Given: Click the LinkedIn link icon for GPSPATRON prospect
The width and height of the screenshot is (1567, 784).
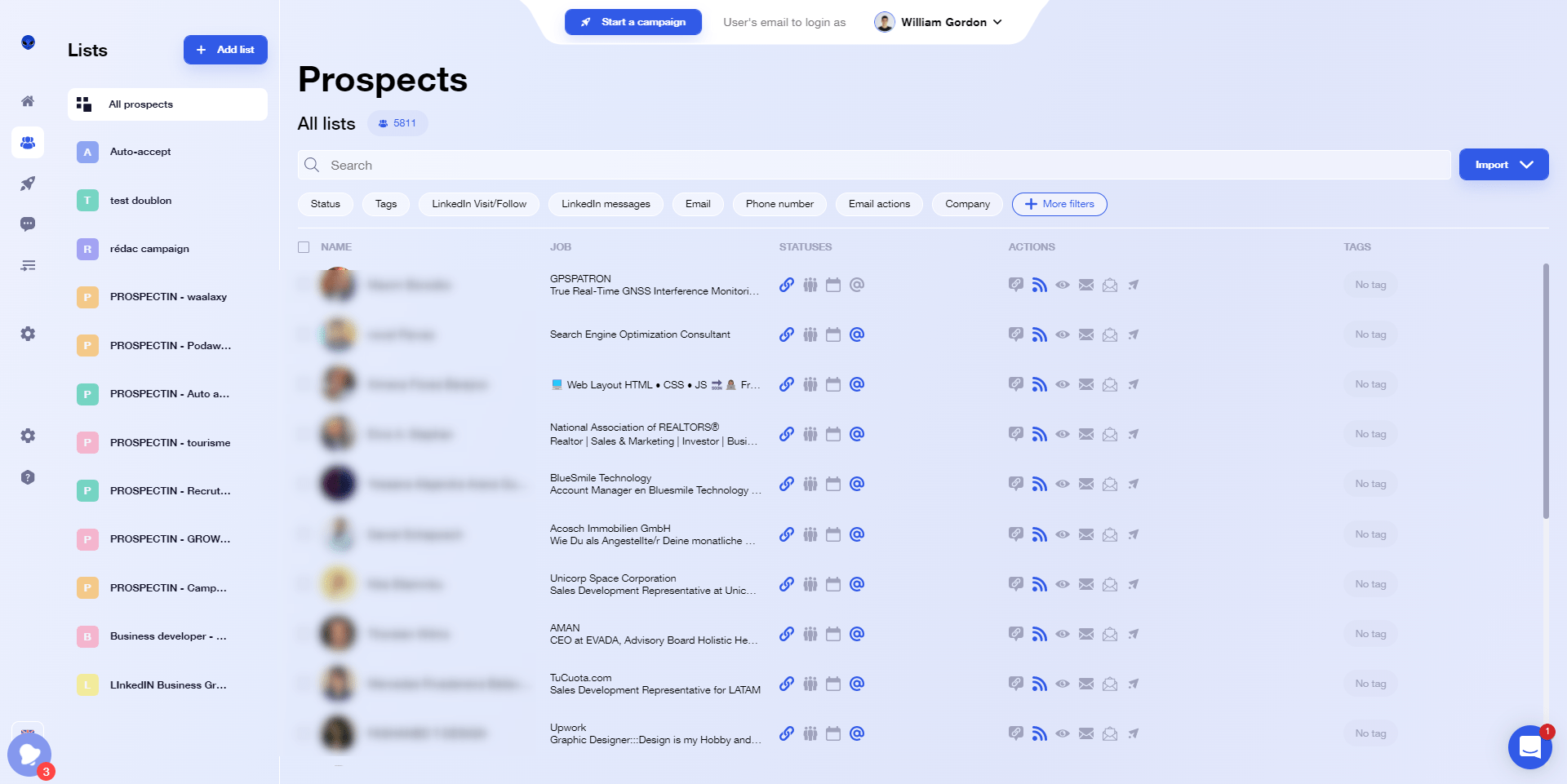Looking at the screenshot, I should [787, 285].
